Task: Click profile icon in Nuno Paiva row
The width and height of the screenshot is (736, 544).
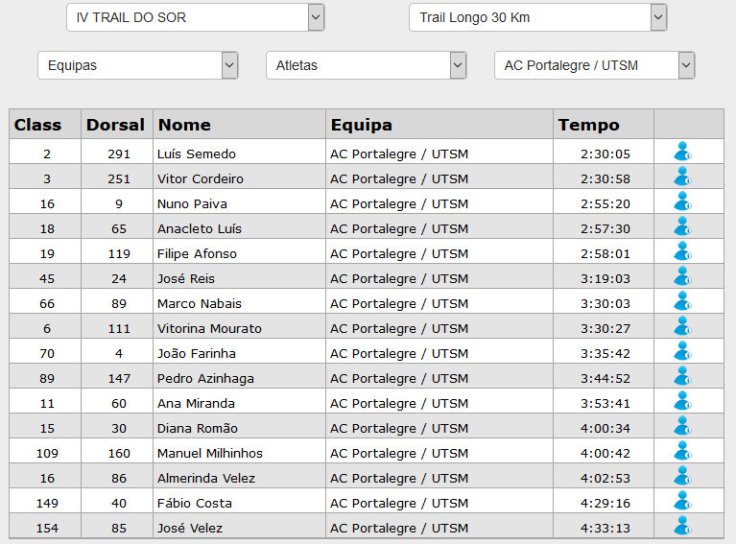Action: tap(682, 202)
